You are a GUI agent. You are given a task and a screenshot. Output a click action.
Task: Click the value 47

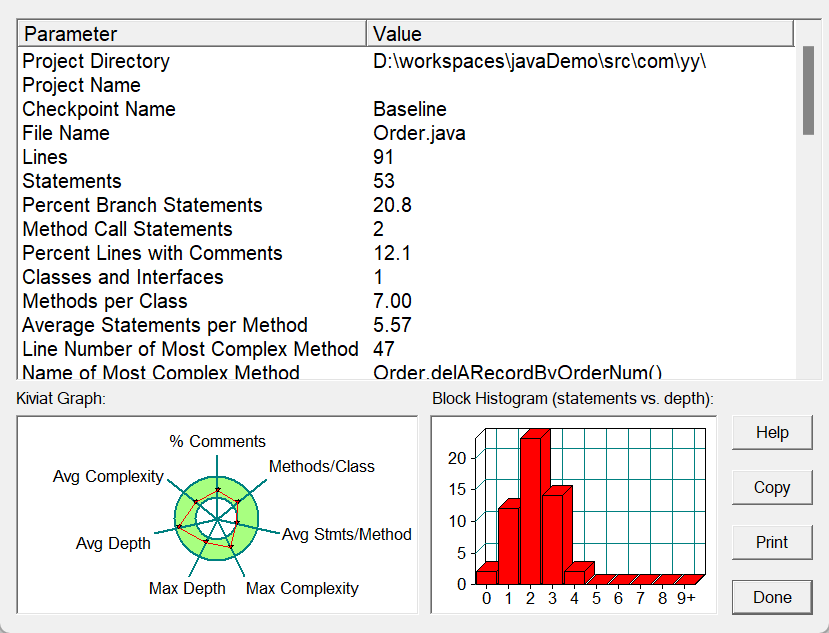pyautogui.click(x=384, y=349)
